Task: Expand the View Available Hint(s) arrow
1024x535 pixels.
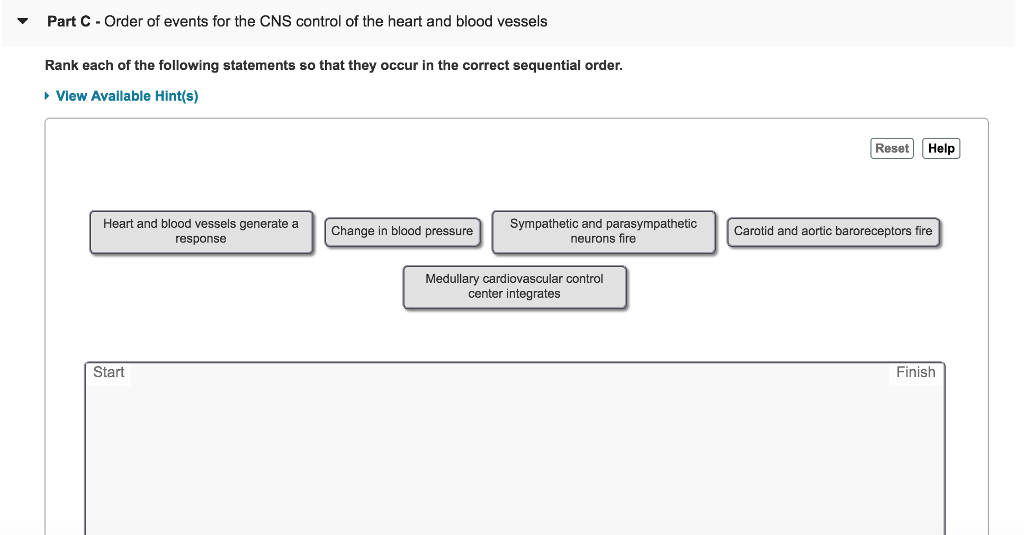Action: click(47, 96)
